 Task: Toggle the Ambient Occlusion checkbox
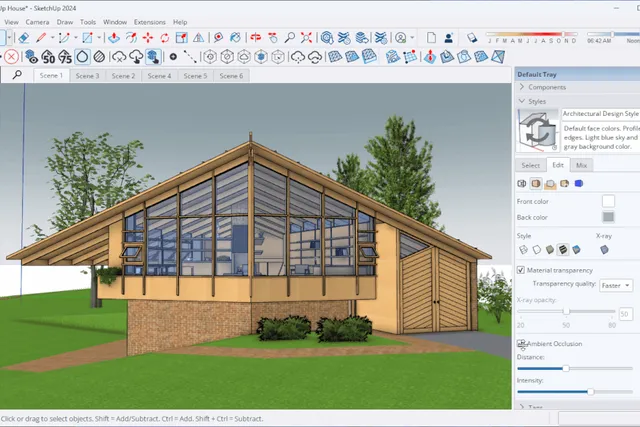pyautogui.click(x=521, y=344)
